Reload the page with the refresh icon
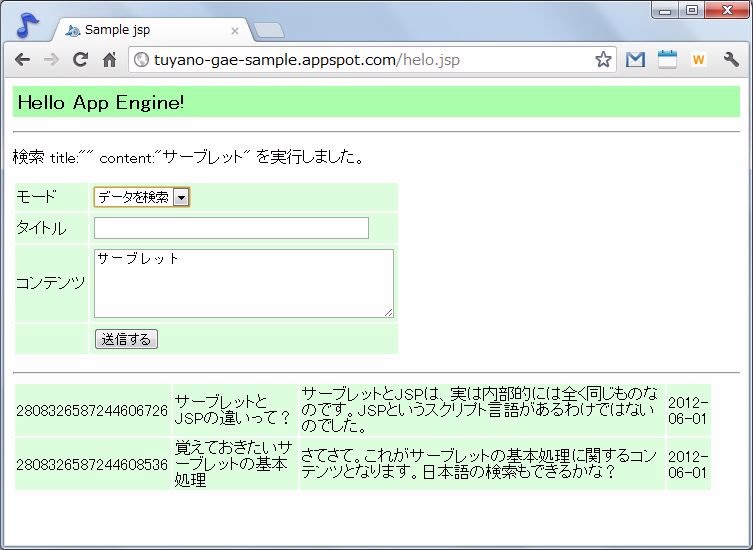The image size is (753, 550). pyautogui.click(x=80, y=60)
